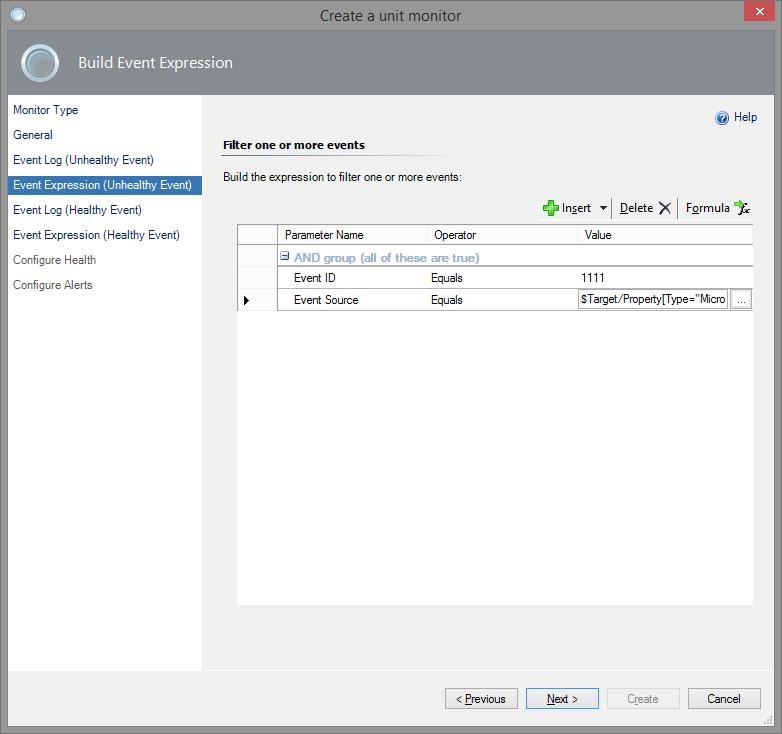This screenshot has width=782, height=734.
Task: Click the Formula fx icon
Action: coord(741,208)
